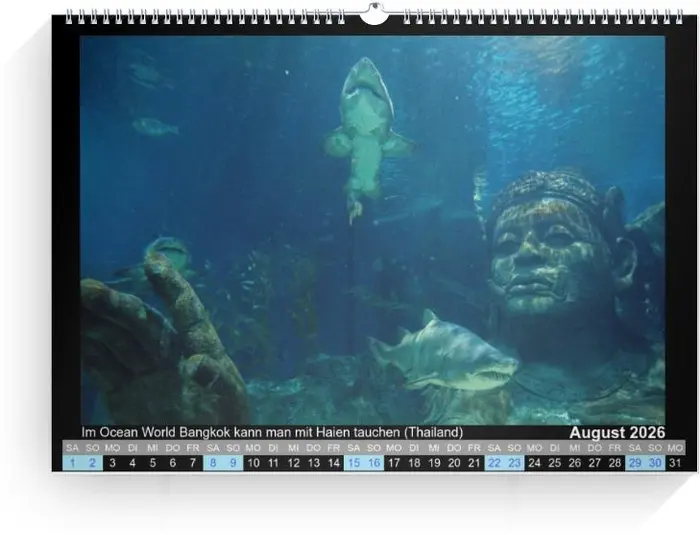The width and height of the screenshot is (700, 535).
Task: Click the last day, date 31
Action: coord(676,463)
